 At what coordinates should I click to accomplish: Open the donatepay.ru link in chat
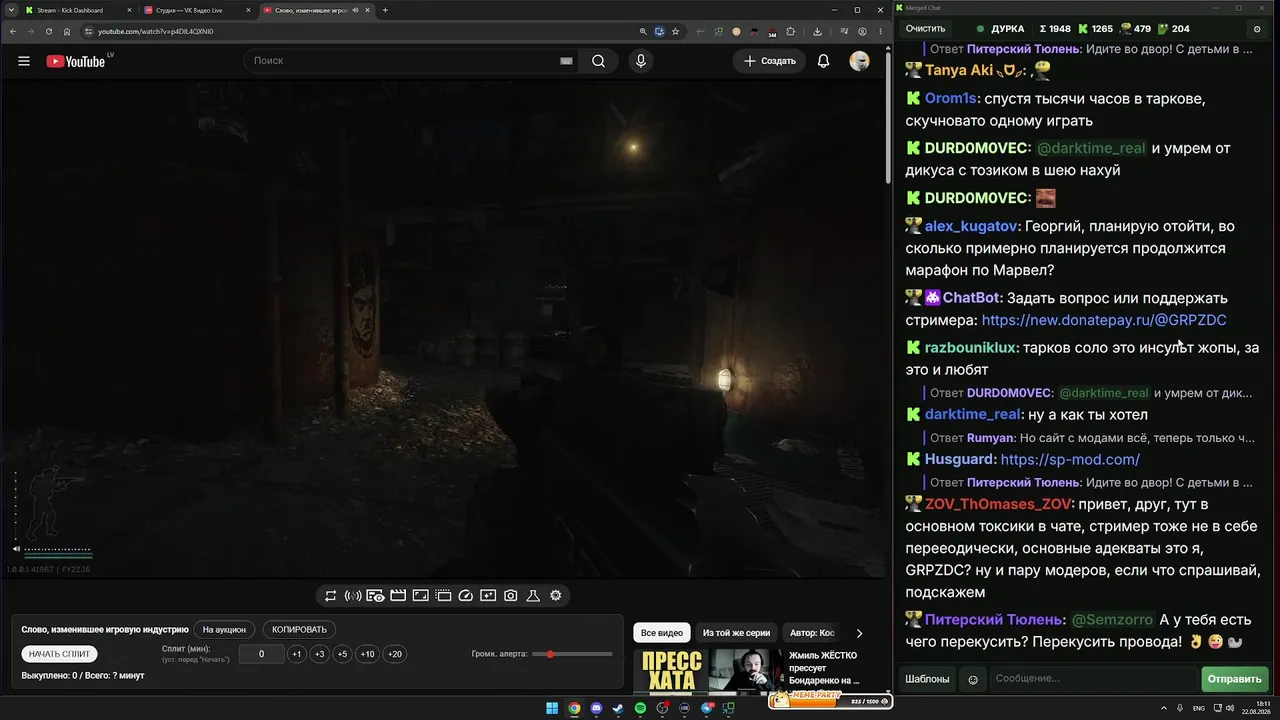(1104, 321)
